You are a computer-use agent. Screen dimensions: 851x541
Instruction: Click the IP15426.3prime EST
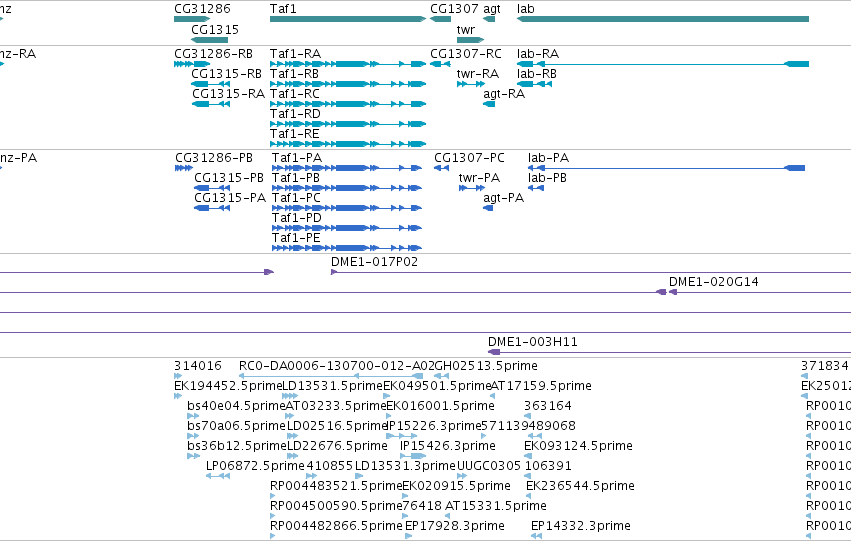(x=412, y=456)
